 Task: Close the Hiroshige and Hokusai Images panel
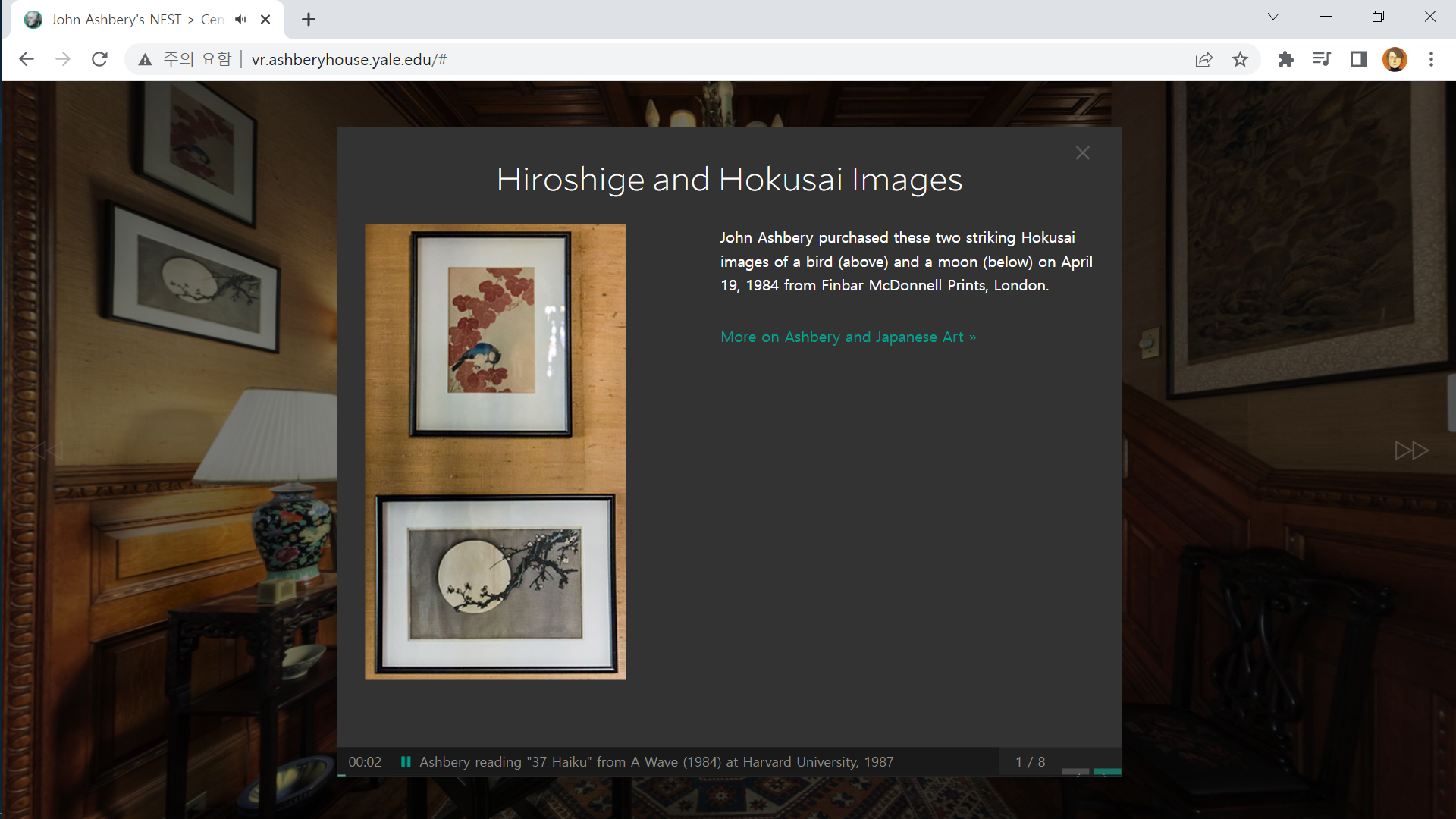pyautogui.click(x=1082, y=153)
